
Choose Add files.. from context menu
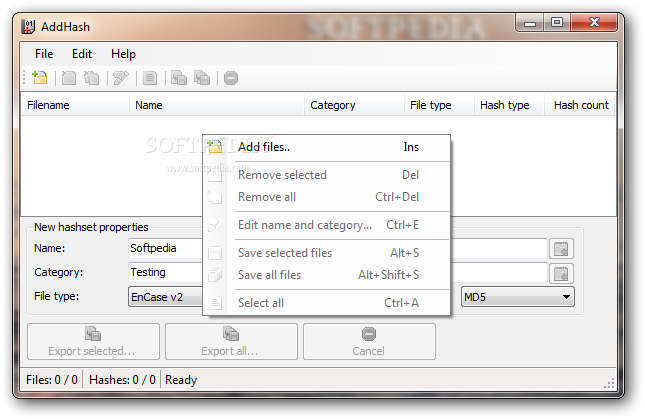click(x=327, y=147)
